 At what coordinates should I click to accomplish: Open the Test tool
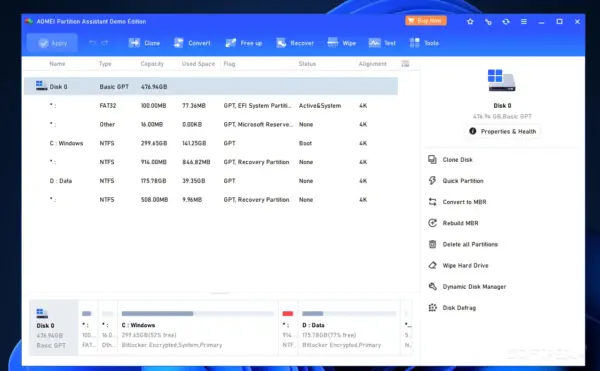382,43
